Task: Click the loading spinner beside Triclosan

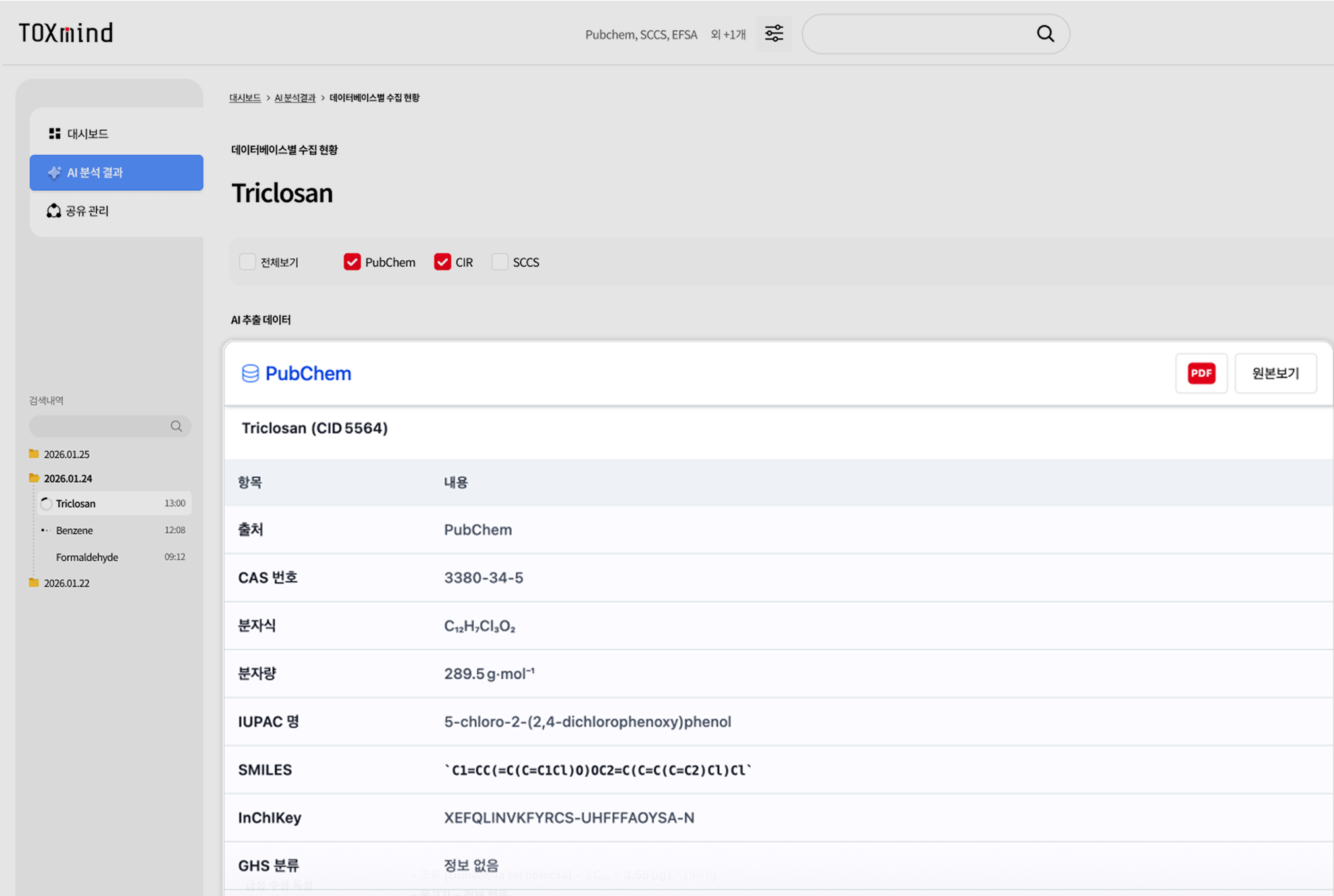Action: coord(46,504)
